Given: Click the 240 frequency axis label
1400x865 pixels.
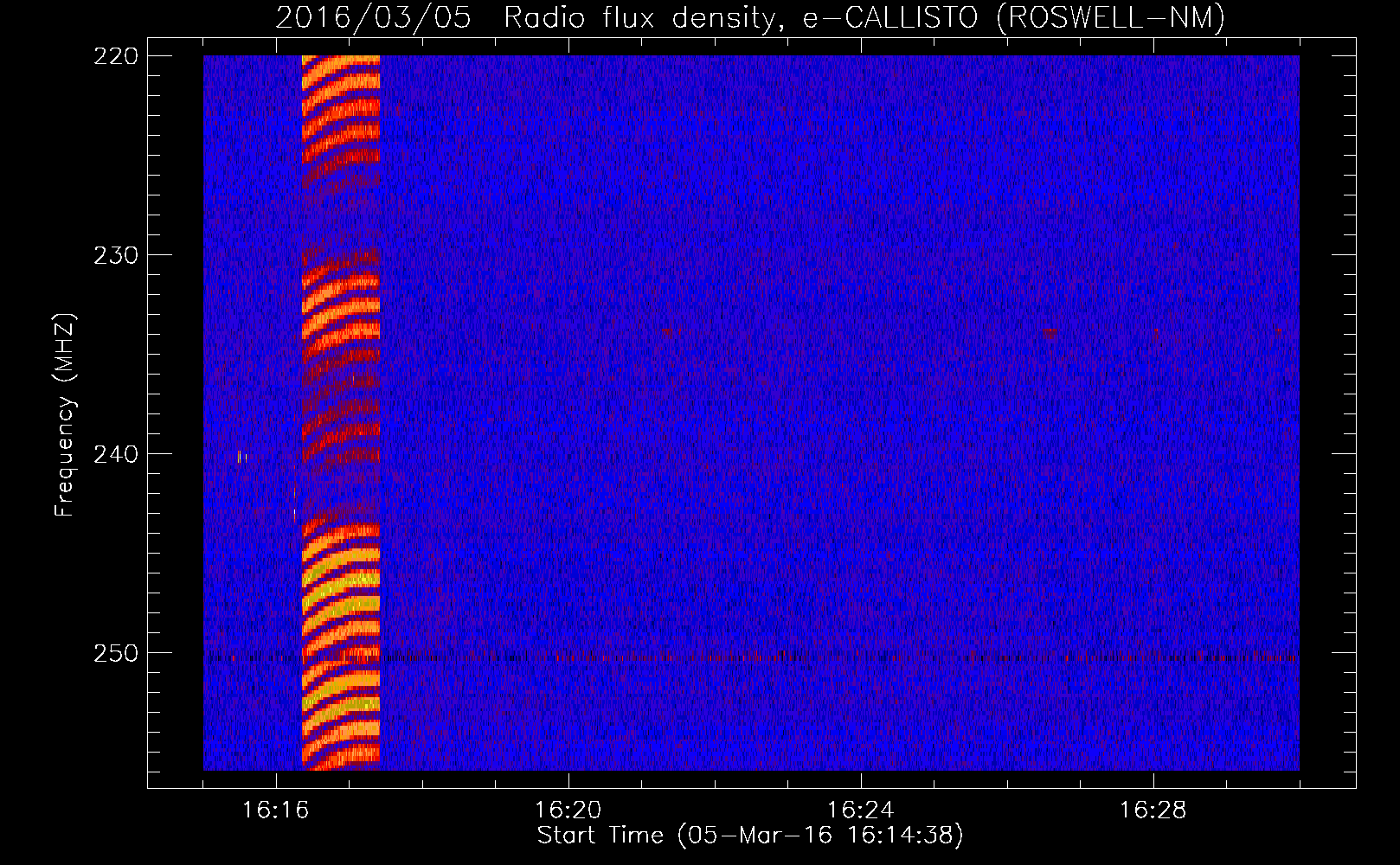Looking at the screenshot, I should tap(115, 454).
